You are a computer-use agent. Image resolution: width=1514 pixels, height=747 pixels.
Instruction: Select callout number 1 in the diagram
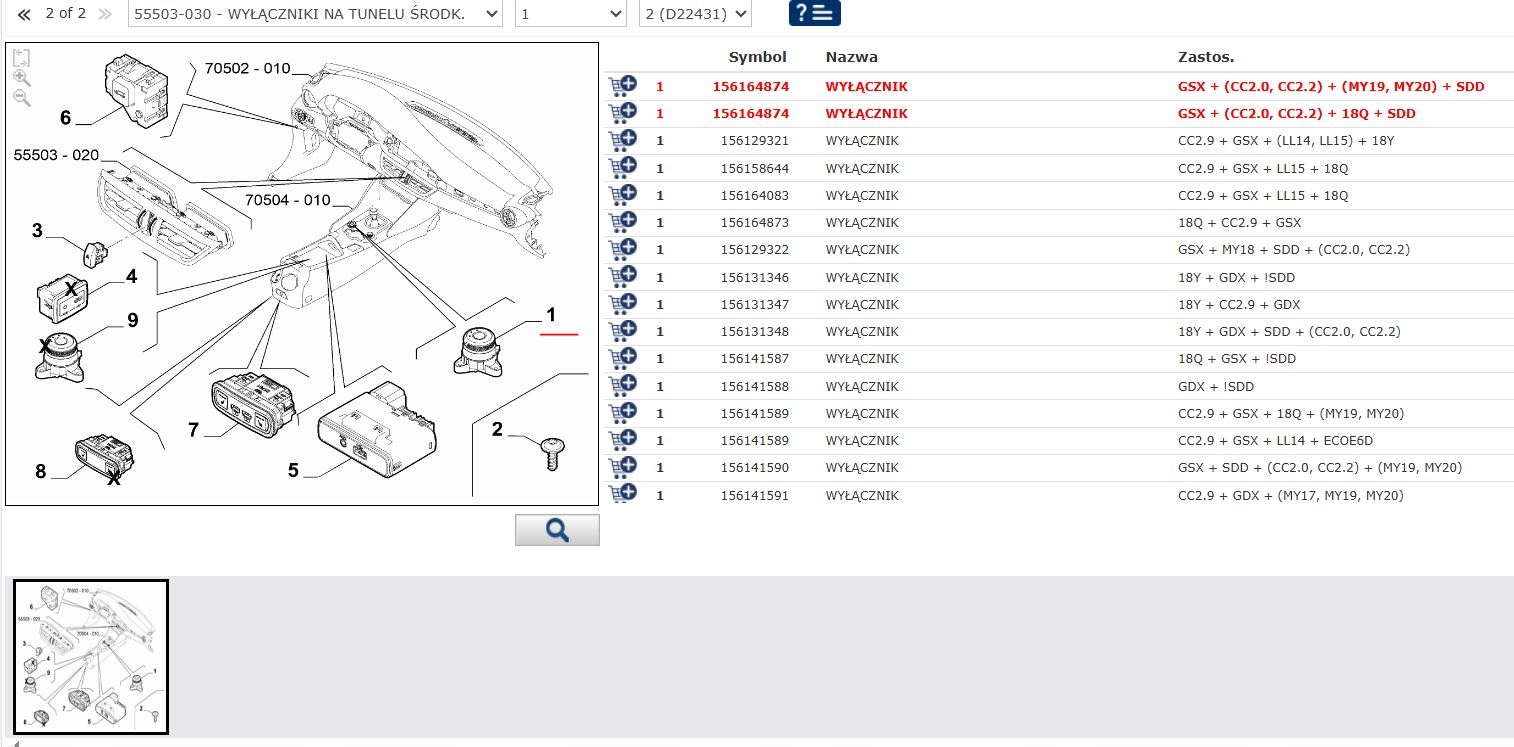[550, 314]
